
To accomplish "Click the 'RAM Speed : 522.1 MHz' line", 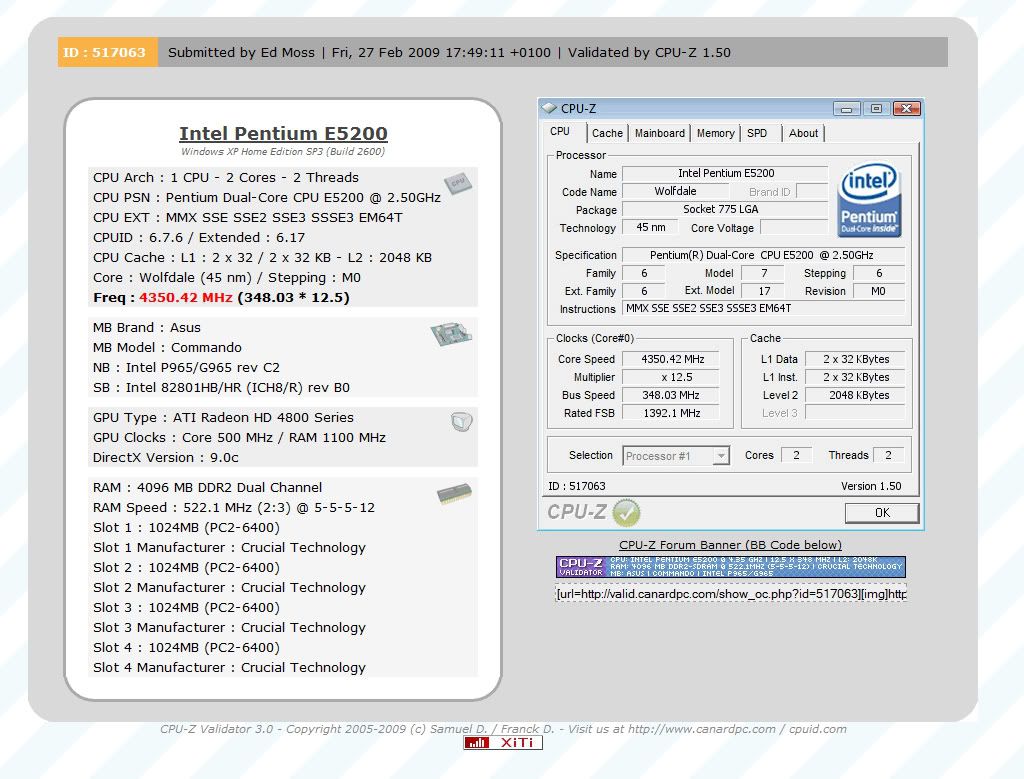I will [234, 507].
